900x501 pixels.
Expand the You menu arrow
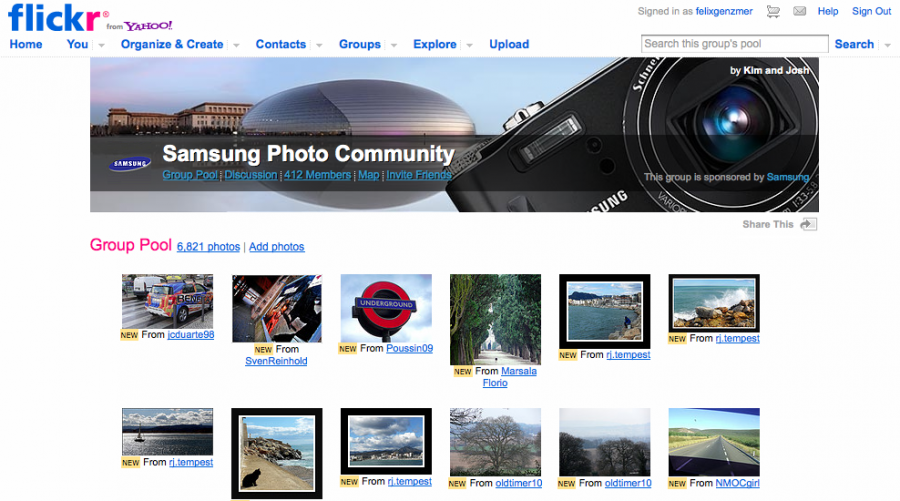102,45
